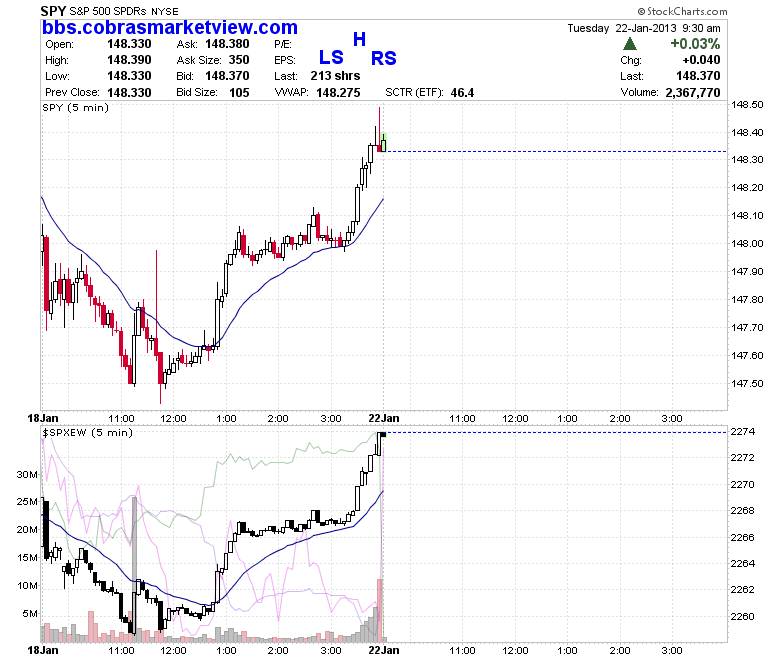This screenshot has width=780, height=659.
Task: Click the 25M volume axis label
Action: pos(27,501)
